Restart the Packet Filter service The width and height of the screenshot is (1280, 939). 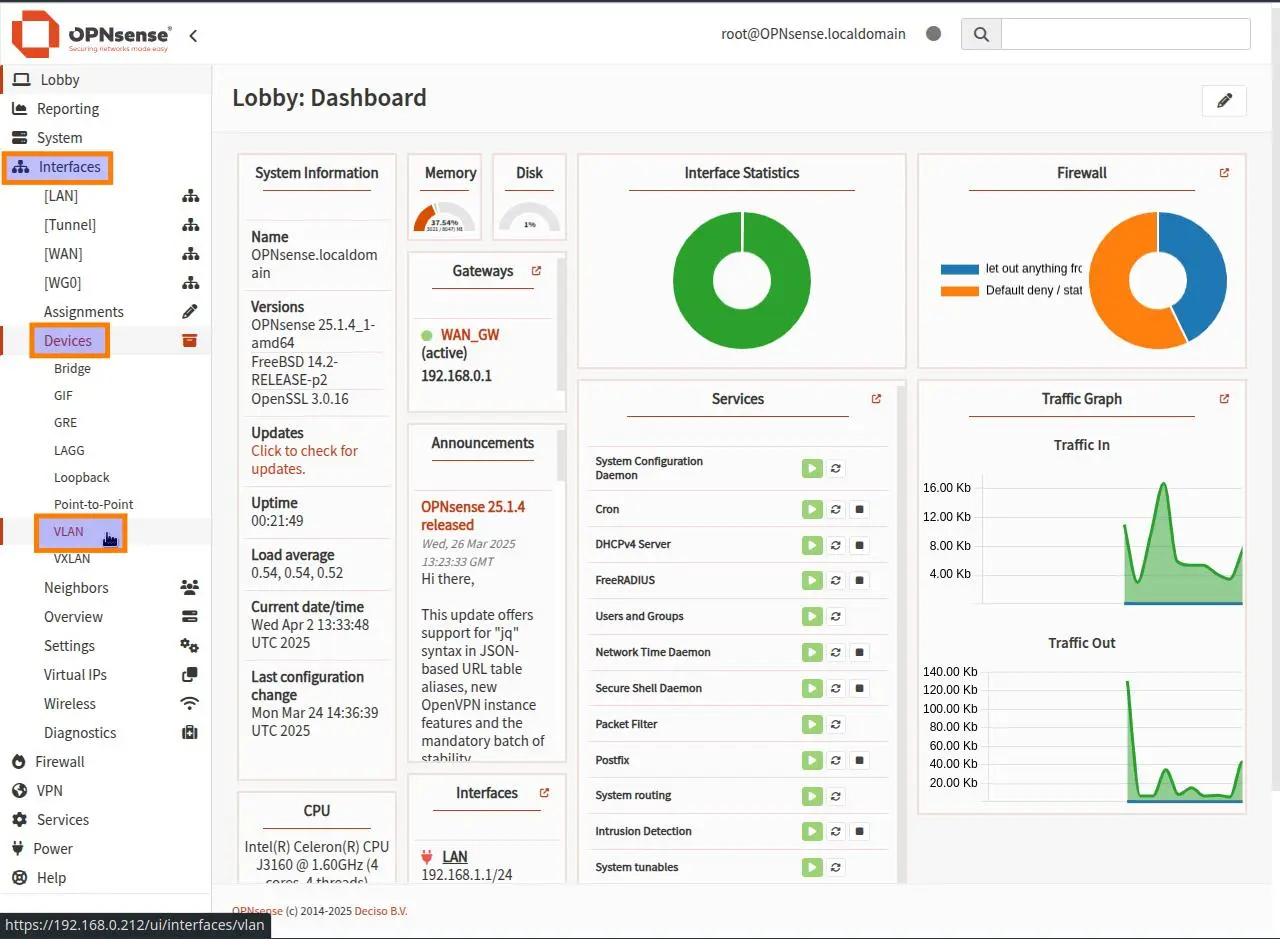click(835, 725)
